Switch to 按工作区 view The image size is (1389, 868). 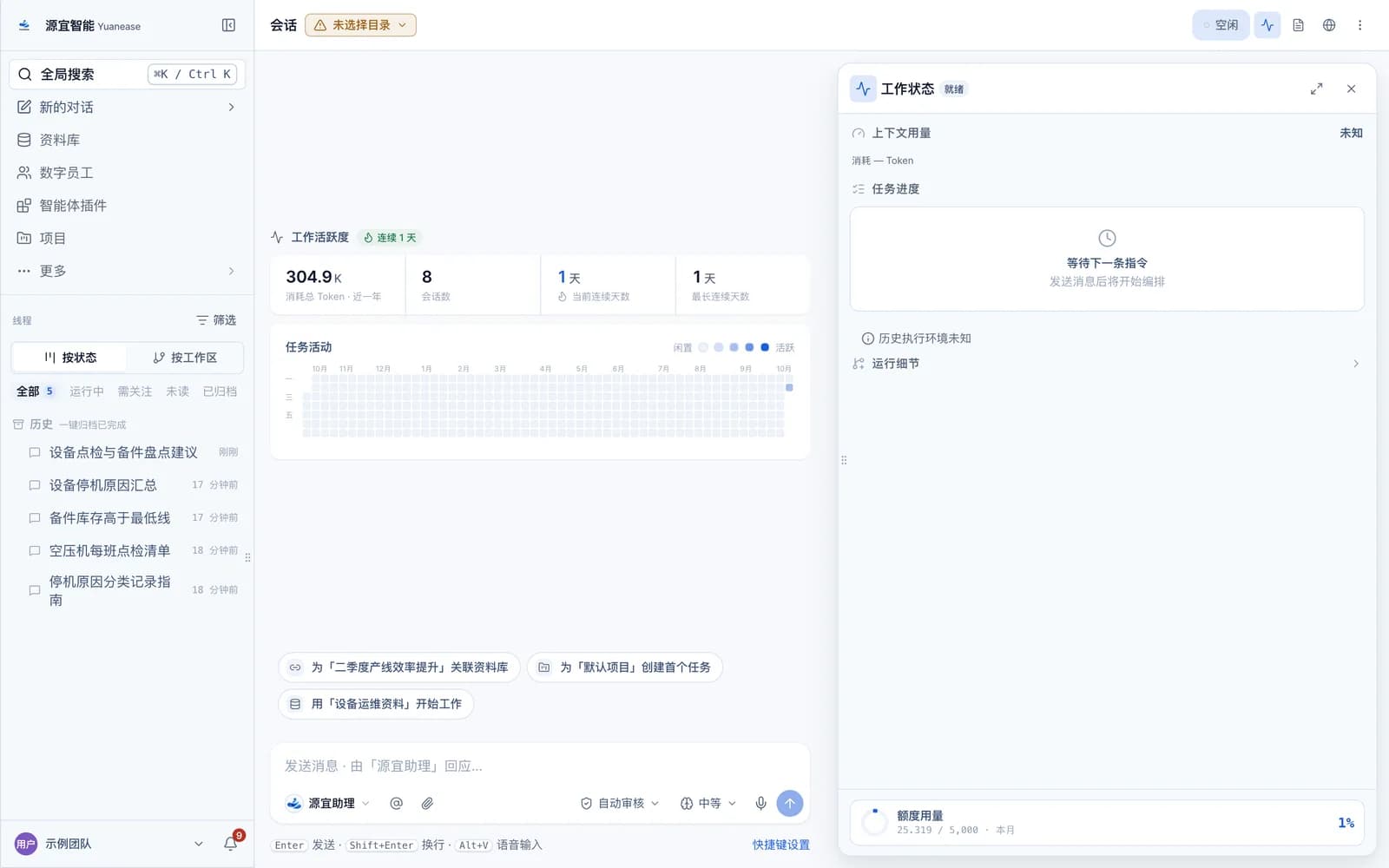point(185,358)
